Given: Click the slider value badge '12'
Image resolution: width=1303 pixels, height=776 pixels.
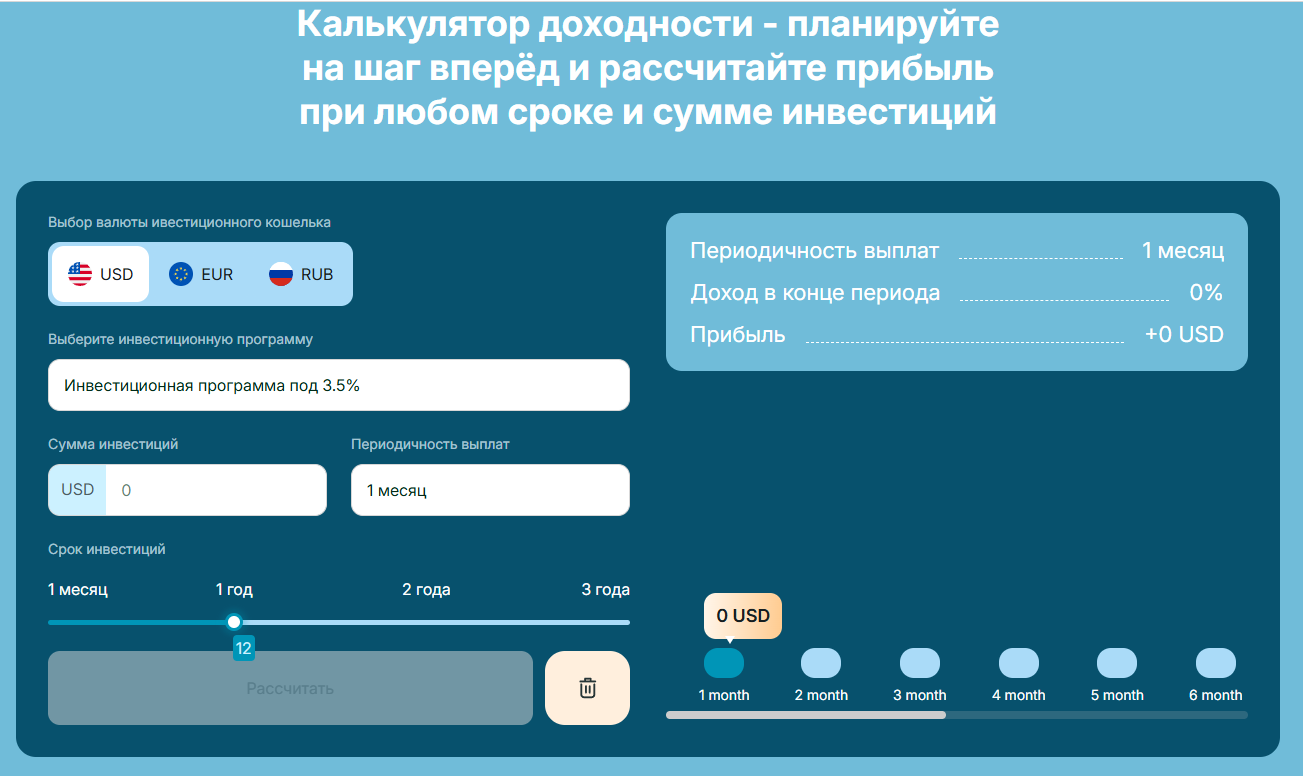Looking at the screenshot, I should tap(243, 649).
